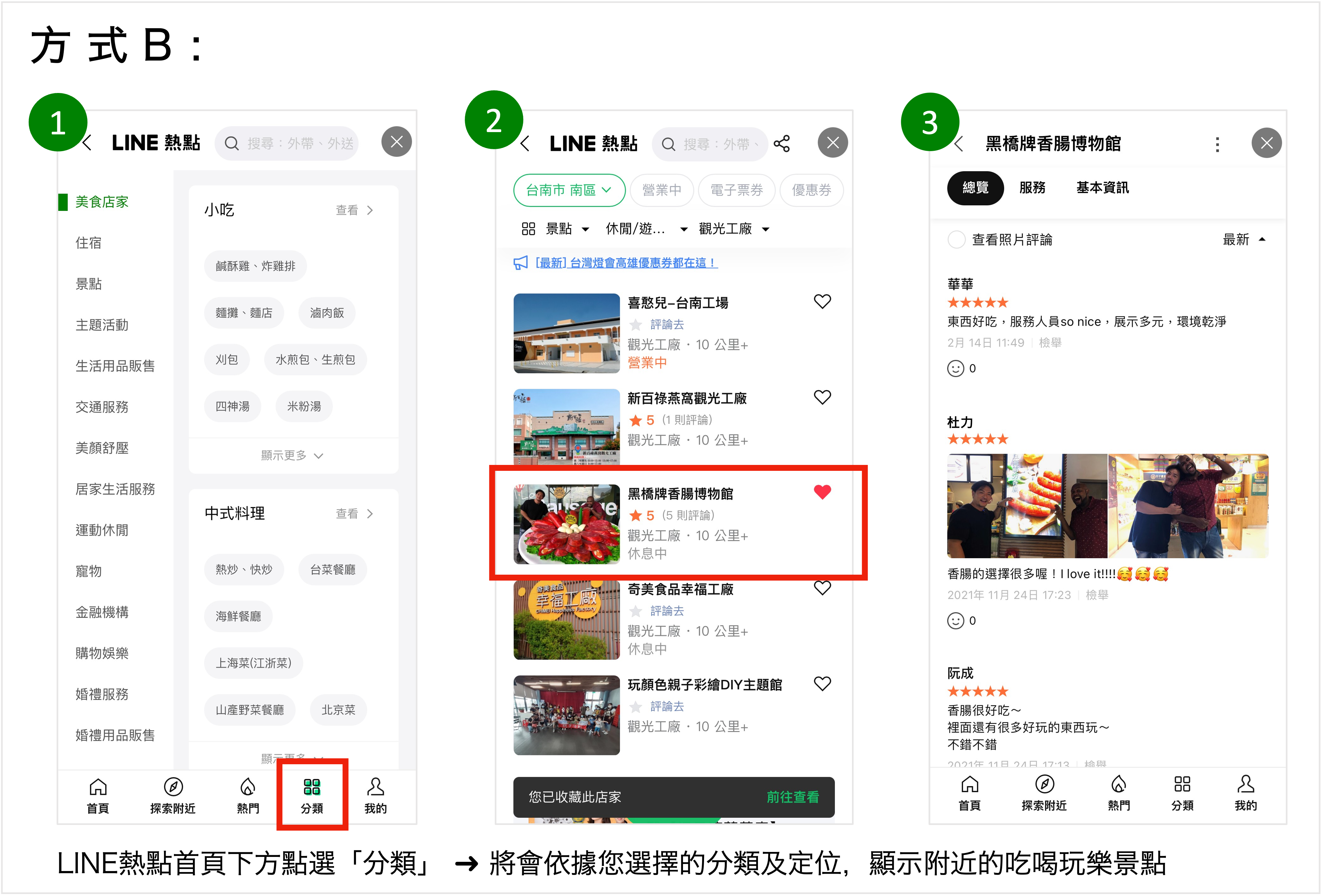The image size is (1321, 896).
Task: Click the megaphone announcement icon
Action: pyautogui.click(x=520, y=263)
